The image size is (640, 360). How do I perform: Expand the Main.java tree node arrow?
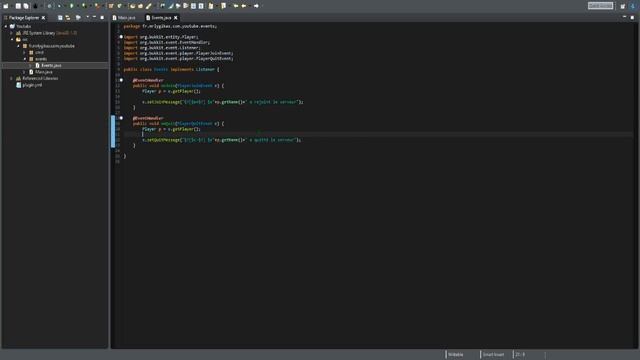click(x=24, y=72)
